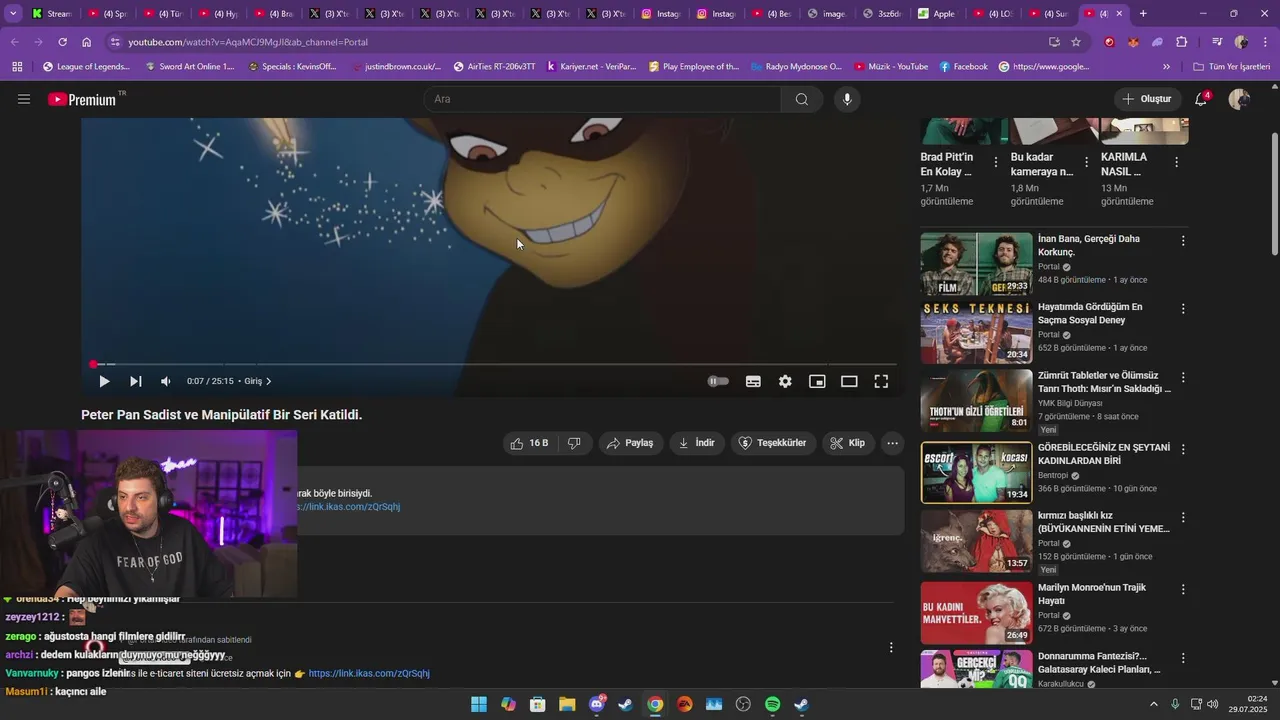
Task: Enter full screen mode
Action: tap(881, 381)
